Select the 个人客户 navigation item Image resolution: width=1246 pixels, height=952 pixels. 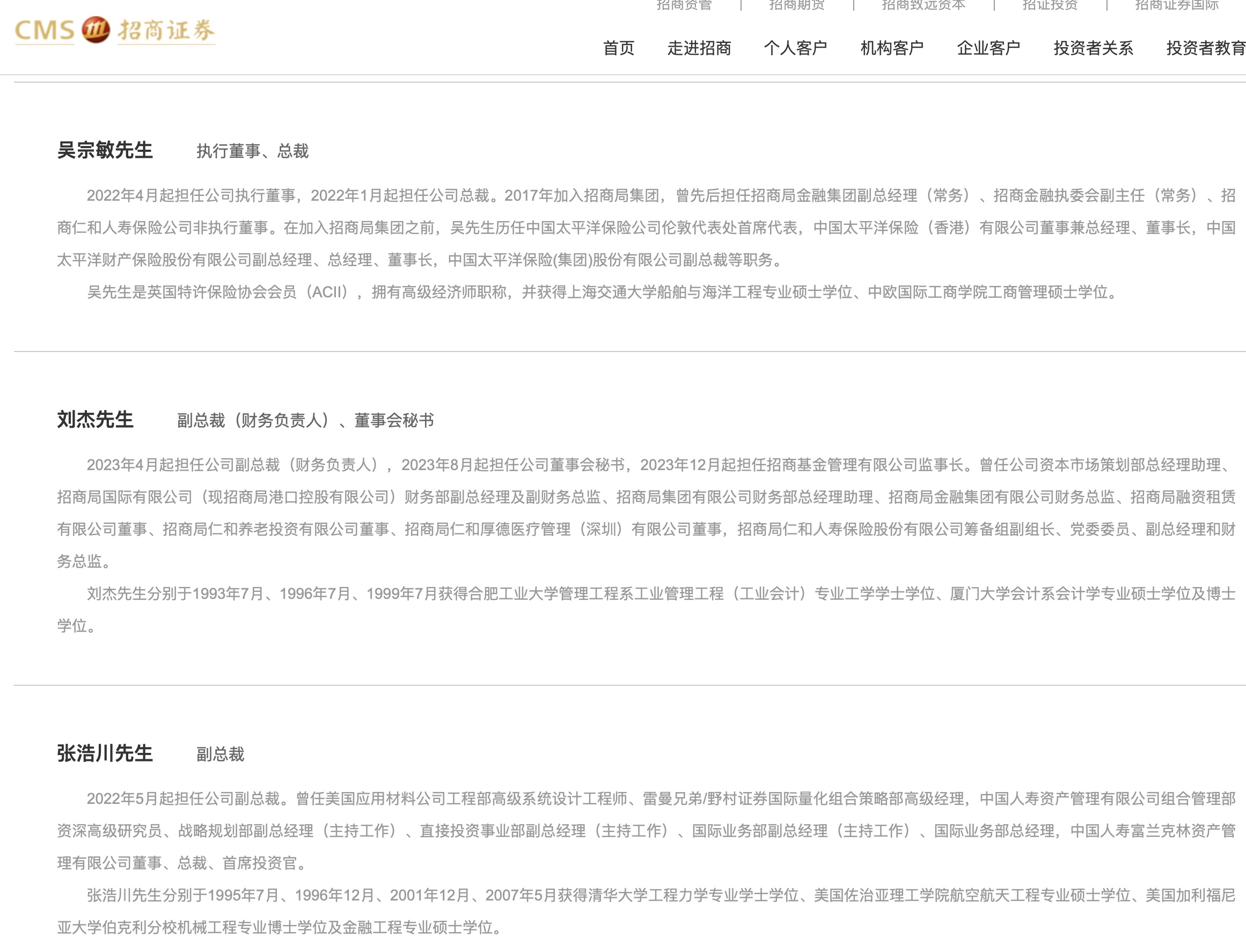click(x=795, y=48)
